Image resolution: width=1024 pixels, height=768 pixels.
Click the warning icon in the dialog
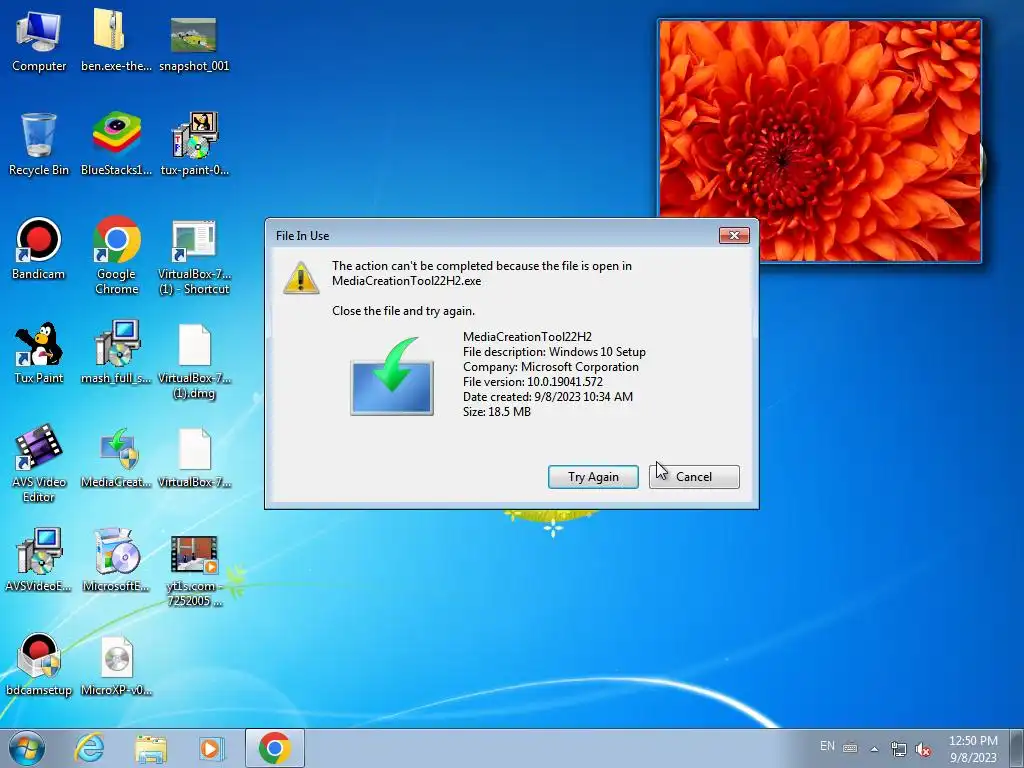pyautogui.click(x=301, y=278)
